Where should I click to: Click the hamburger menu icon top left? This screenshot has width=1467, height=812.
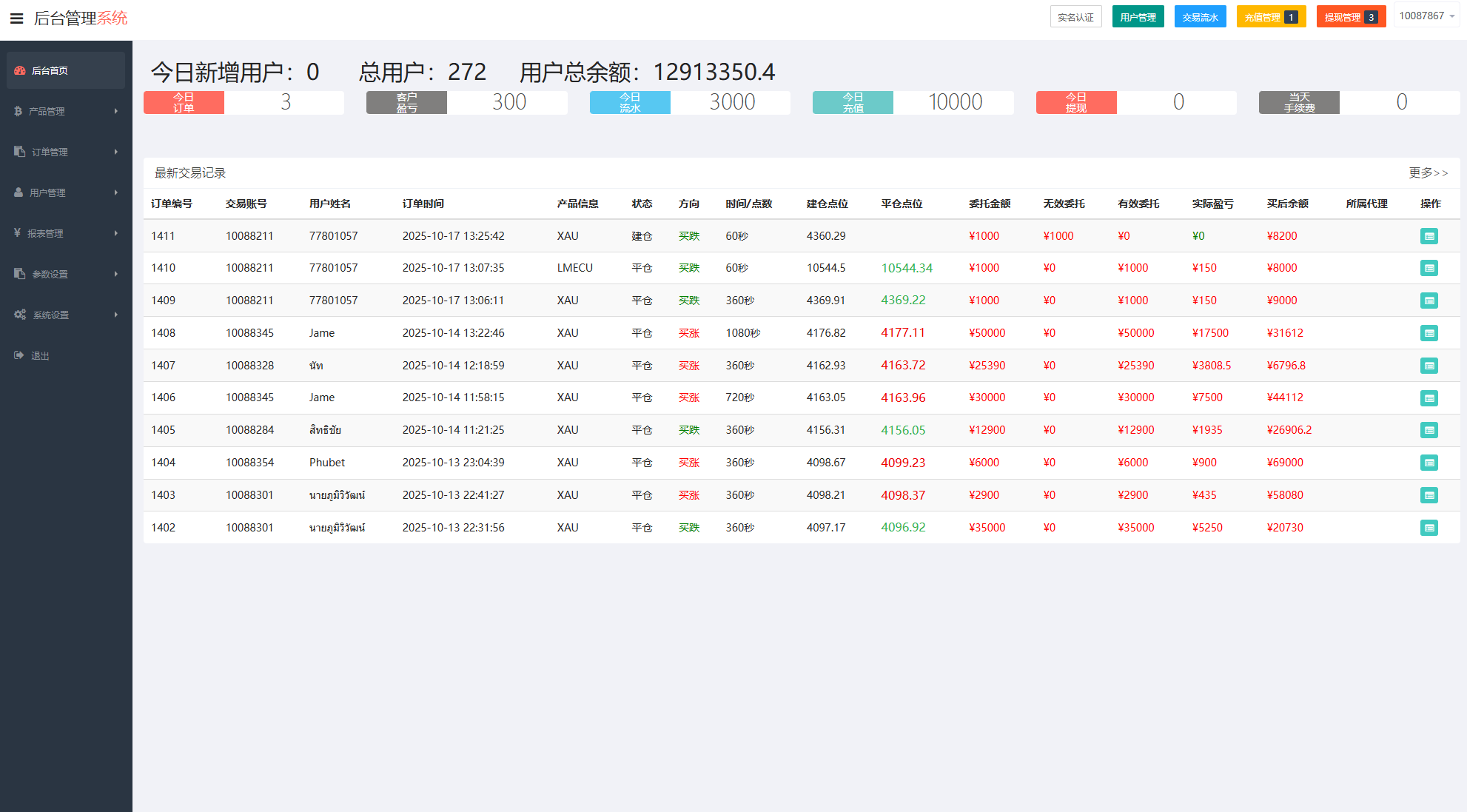point(16,18)
